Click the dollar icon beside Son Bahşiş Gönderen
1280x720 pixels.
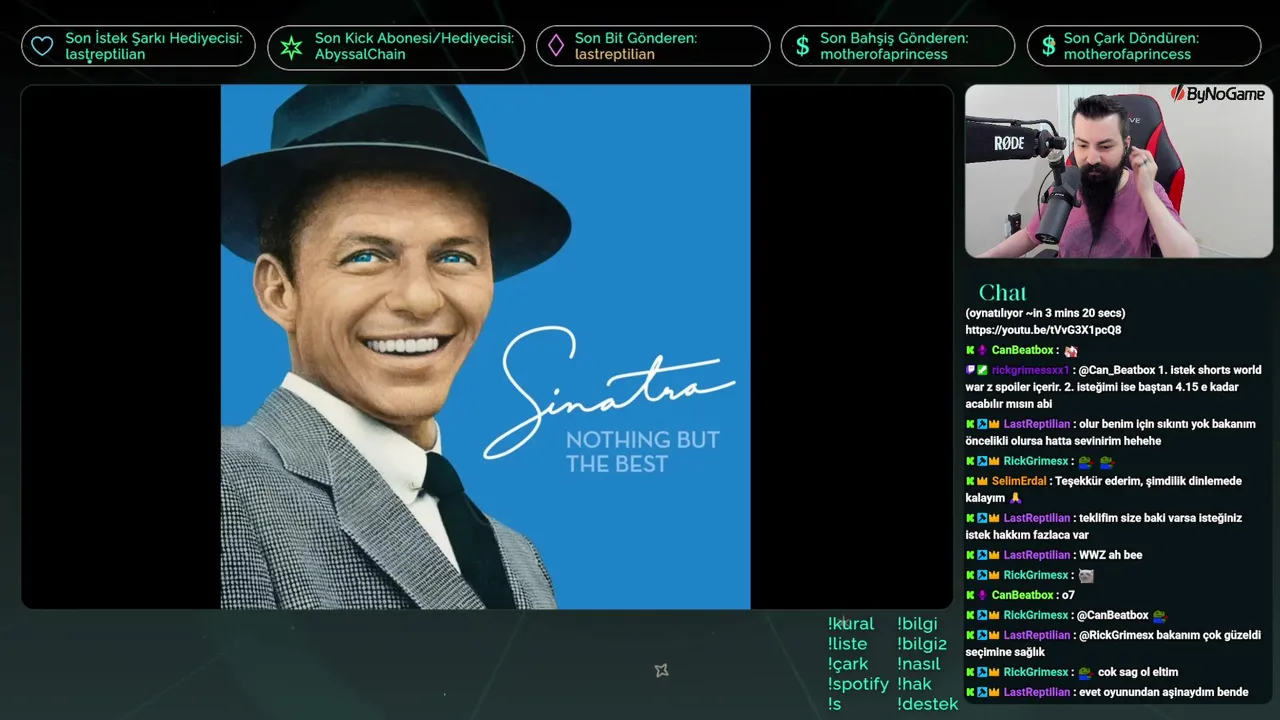click(x=802, y=46)
